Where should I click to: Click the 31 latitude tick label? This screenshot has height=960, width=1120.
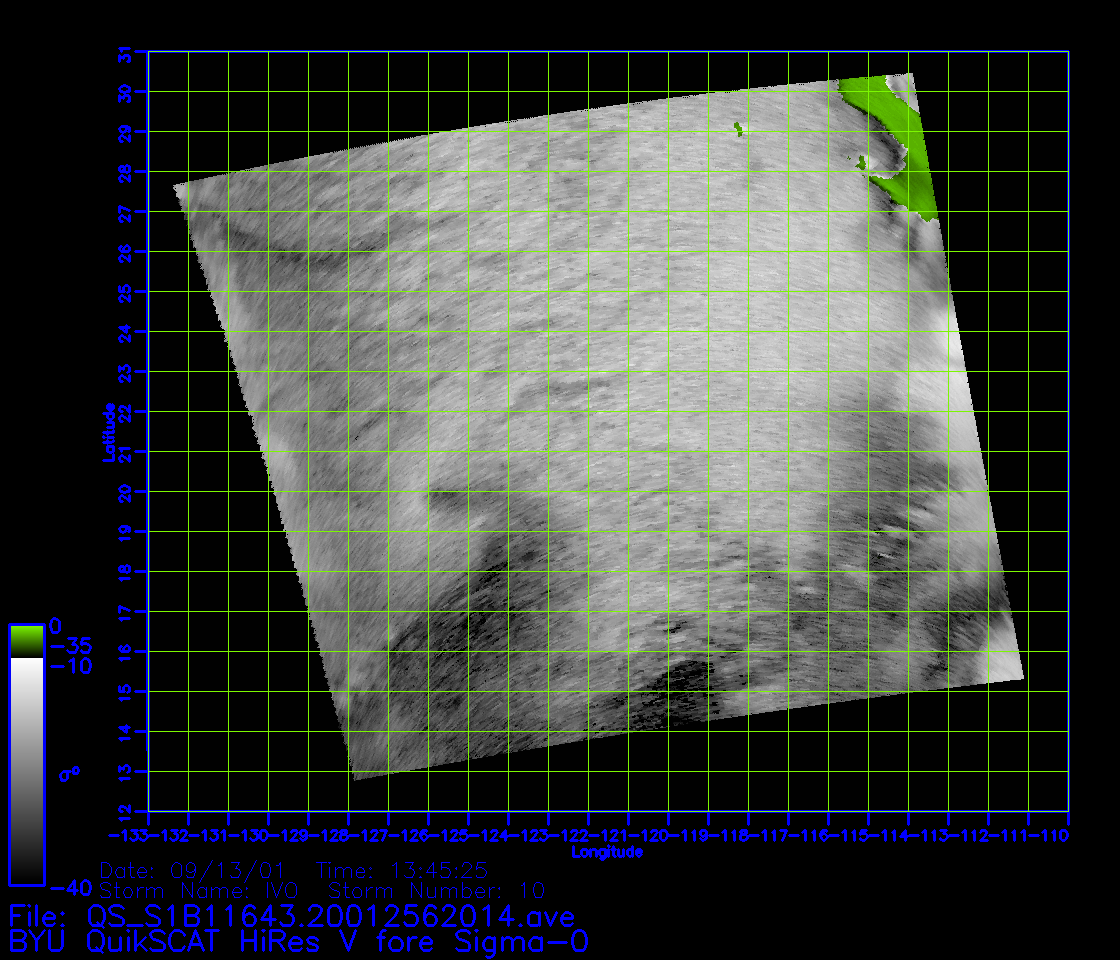click(x=126, y=53)
